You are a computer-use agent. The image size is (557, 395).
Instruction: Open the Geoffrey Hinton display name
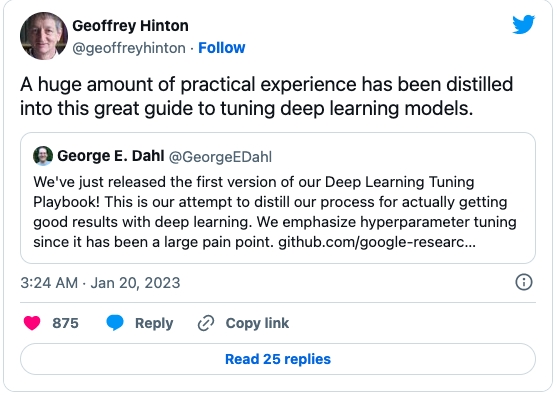(x=130, y=26)
